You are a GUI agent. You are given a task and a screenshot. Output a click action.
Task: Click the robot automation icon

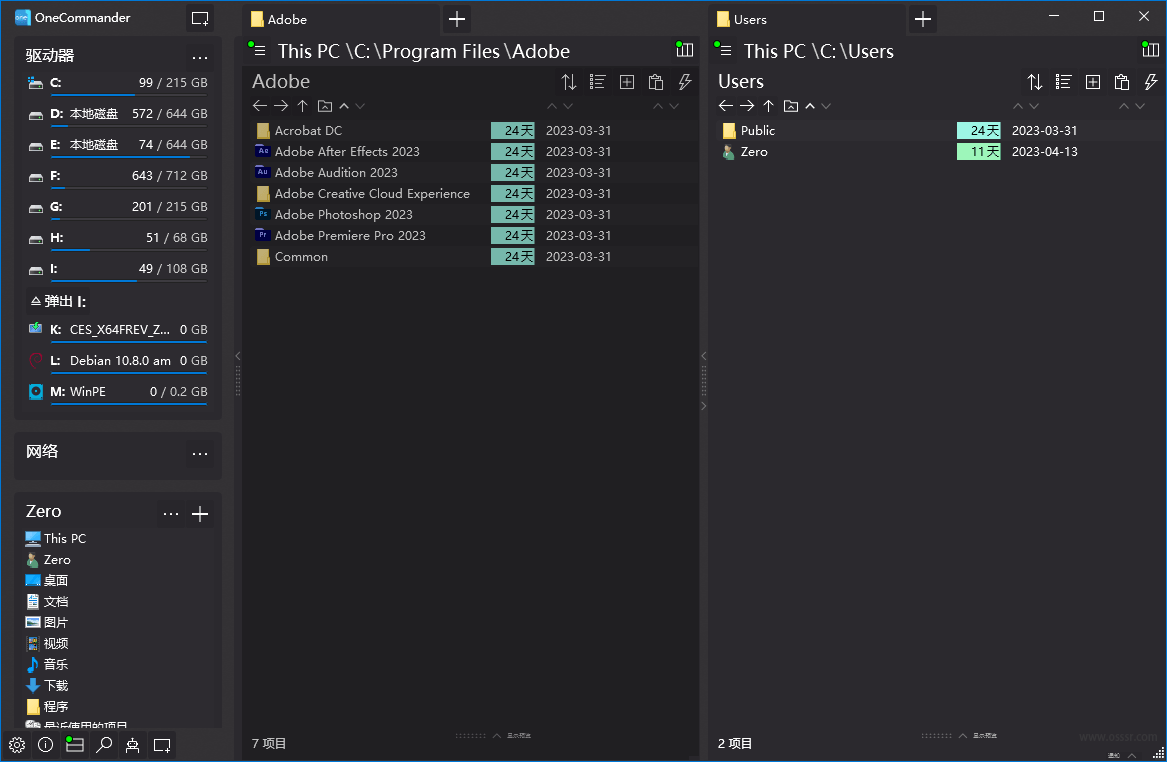(132, 745)
